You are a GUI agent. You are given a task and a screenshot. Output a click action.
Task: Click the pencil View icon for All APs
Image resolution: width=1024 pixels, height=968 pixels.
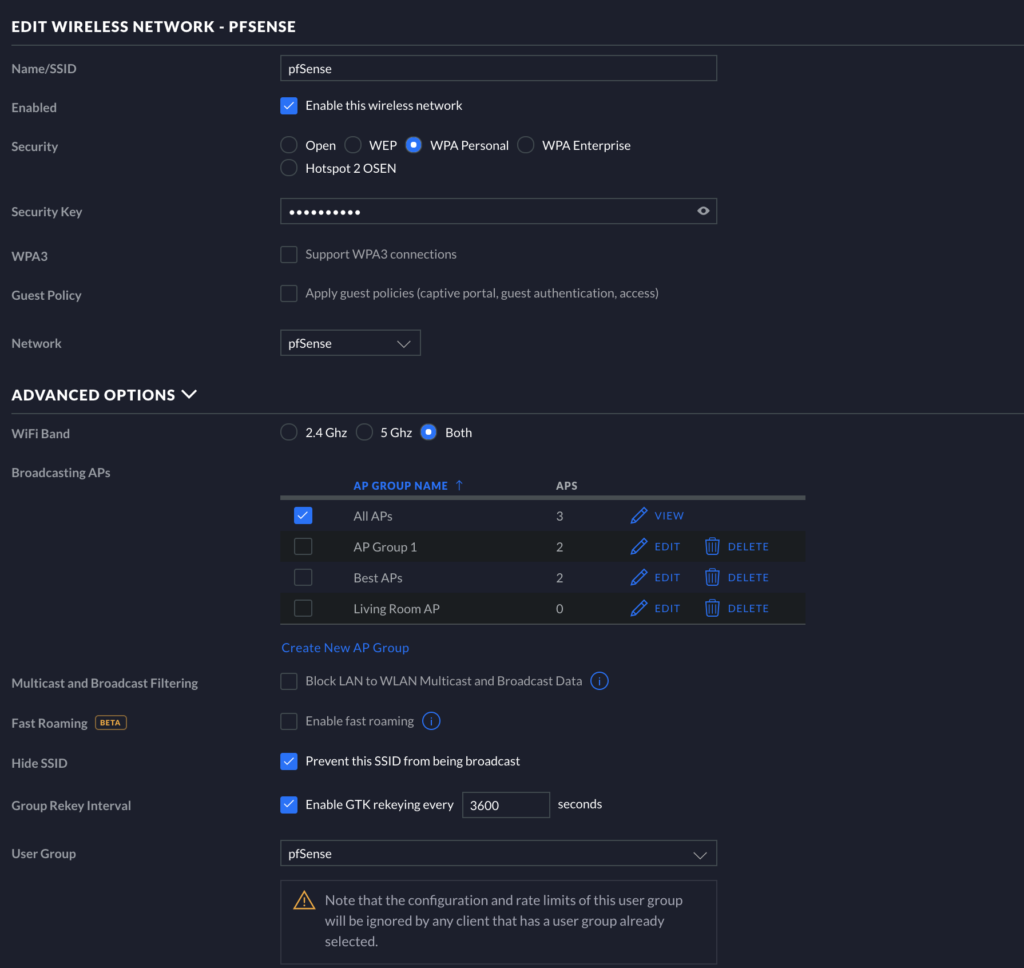point(639,516)
